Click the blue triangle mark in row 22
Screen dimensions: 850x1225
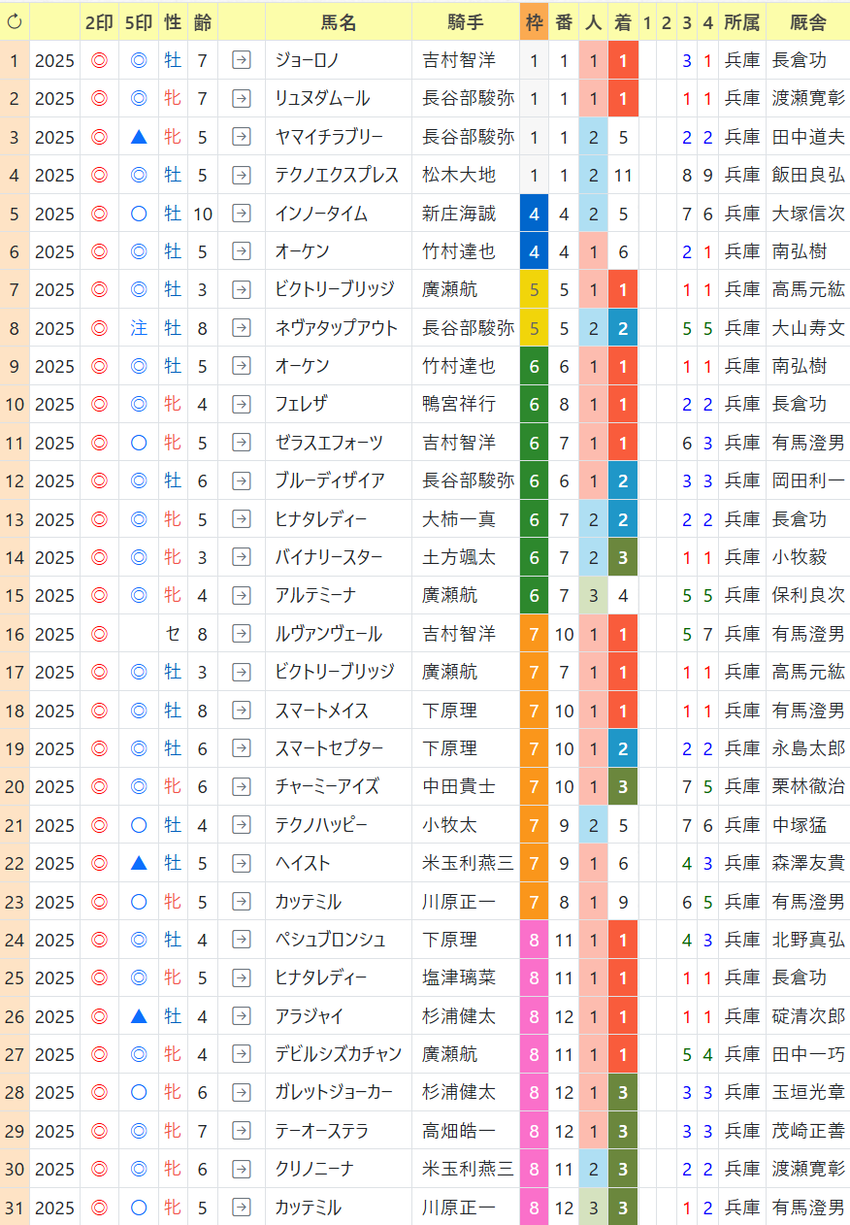pos(139,863)
